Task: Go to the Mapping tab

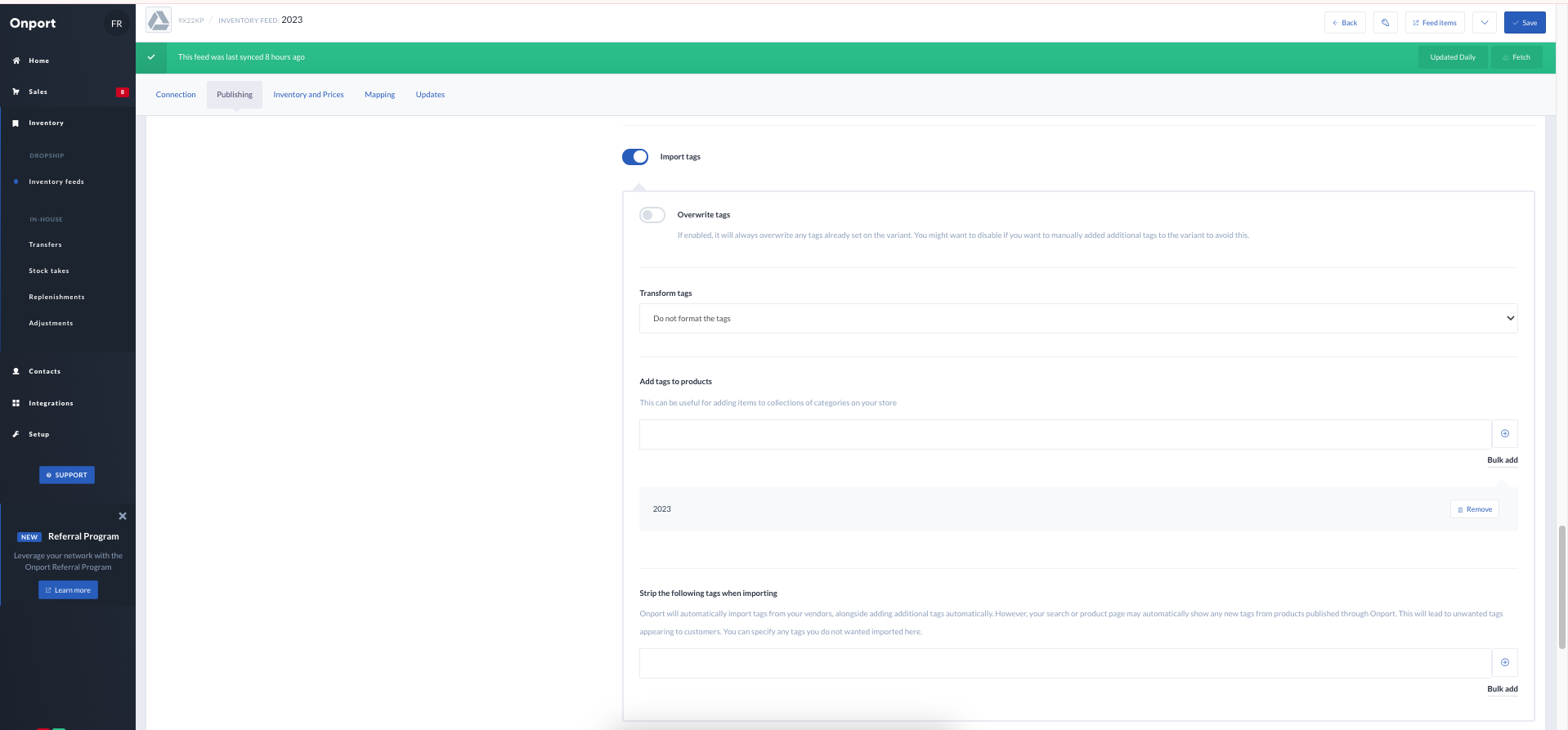Action: pos(379,95)
